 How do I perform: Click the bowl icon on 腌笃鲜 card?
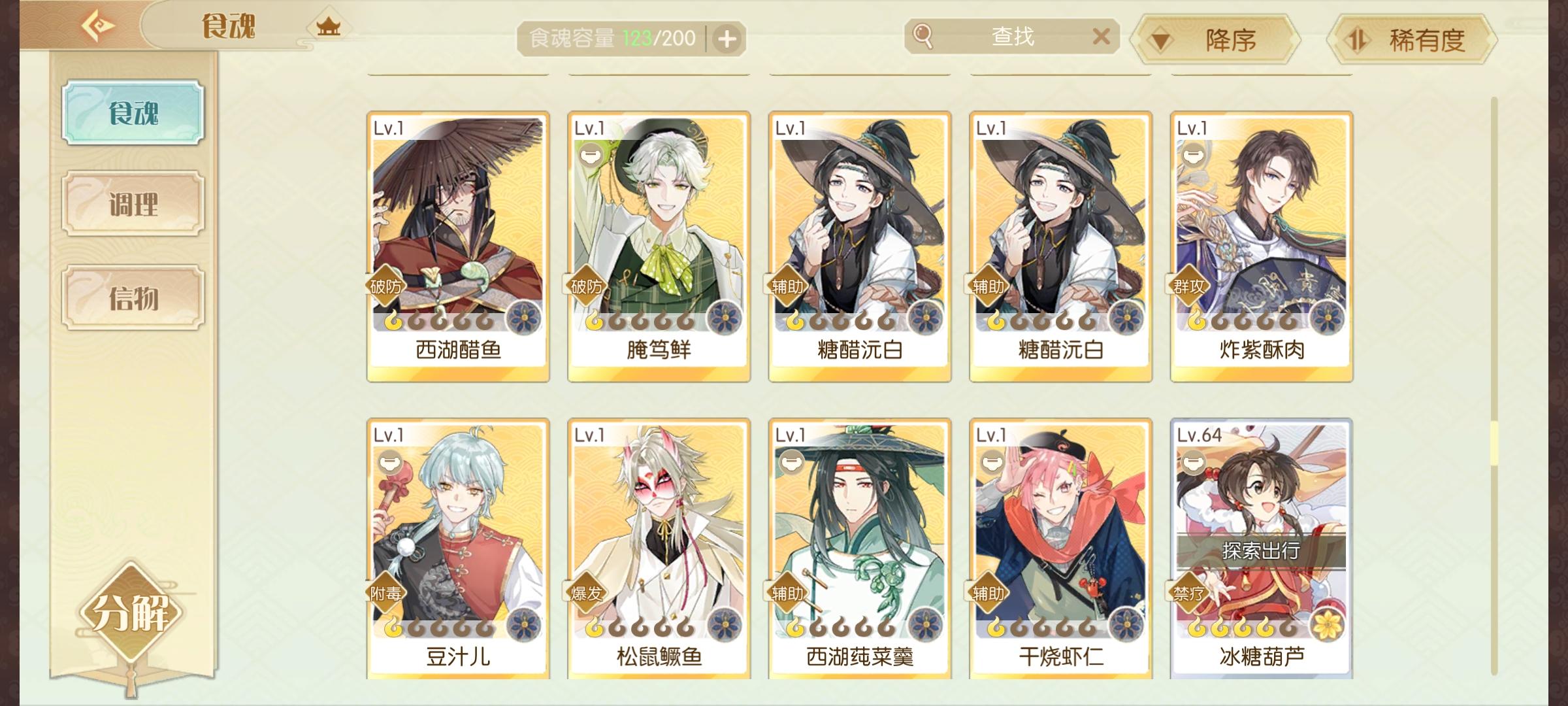(590, 157)
